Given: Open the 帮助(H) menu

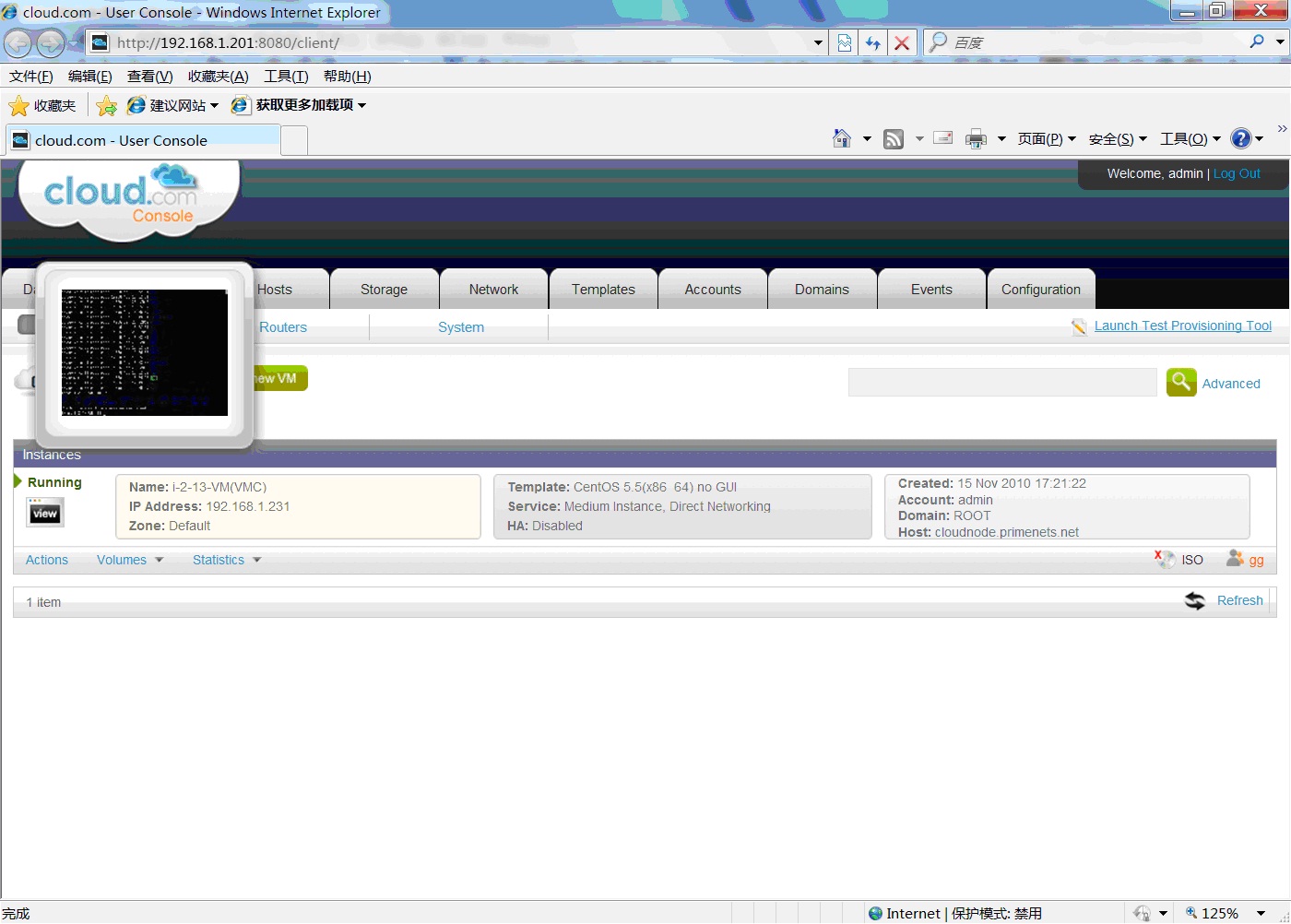Looking at the screenshot, I should point(348,77).
